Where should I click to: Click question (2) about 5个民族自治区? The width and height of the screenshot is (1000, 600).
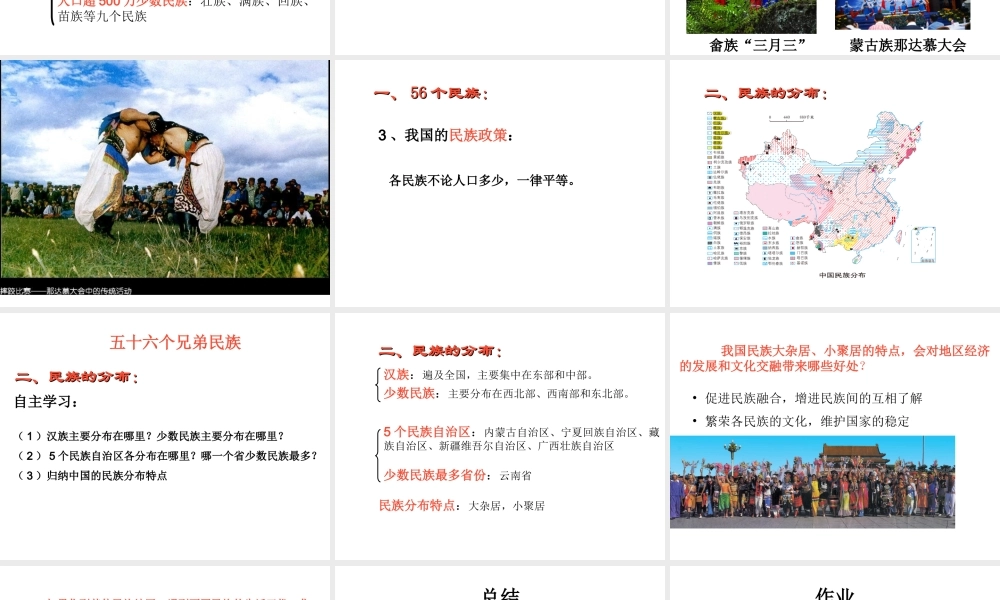click(x=167, y=456)
